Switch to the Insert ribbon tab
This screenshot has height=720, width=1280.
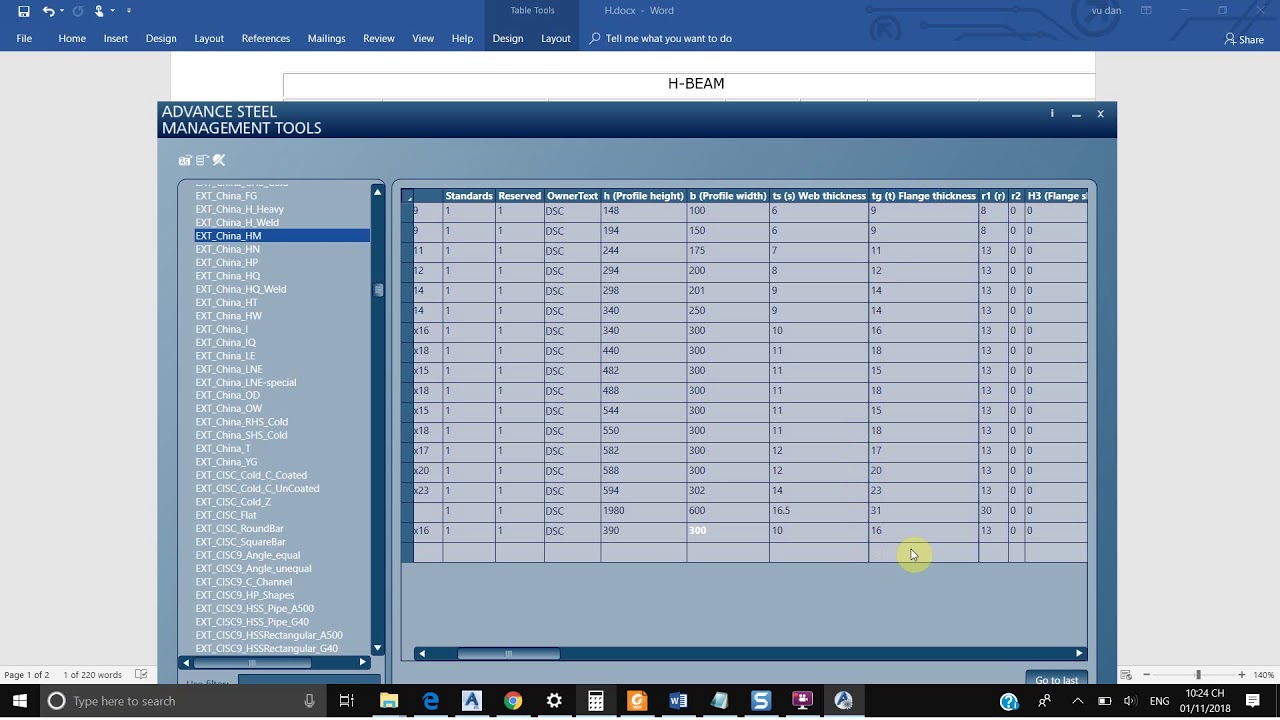coord(116,38)
